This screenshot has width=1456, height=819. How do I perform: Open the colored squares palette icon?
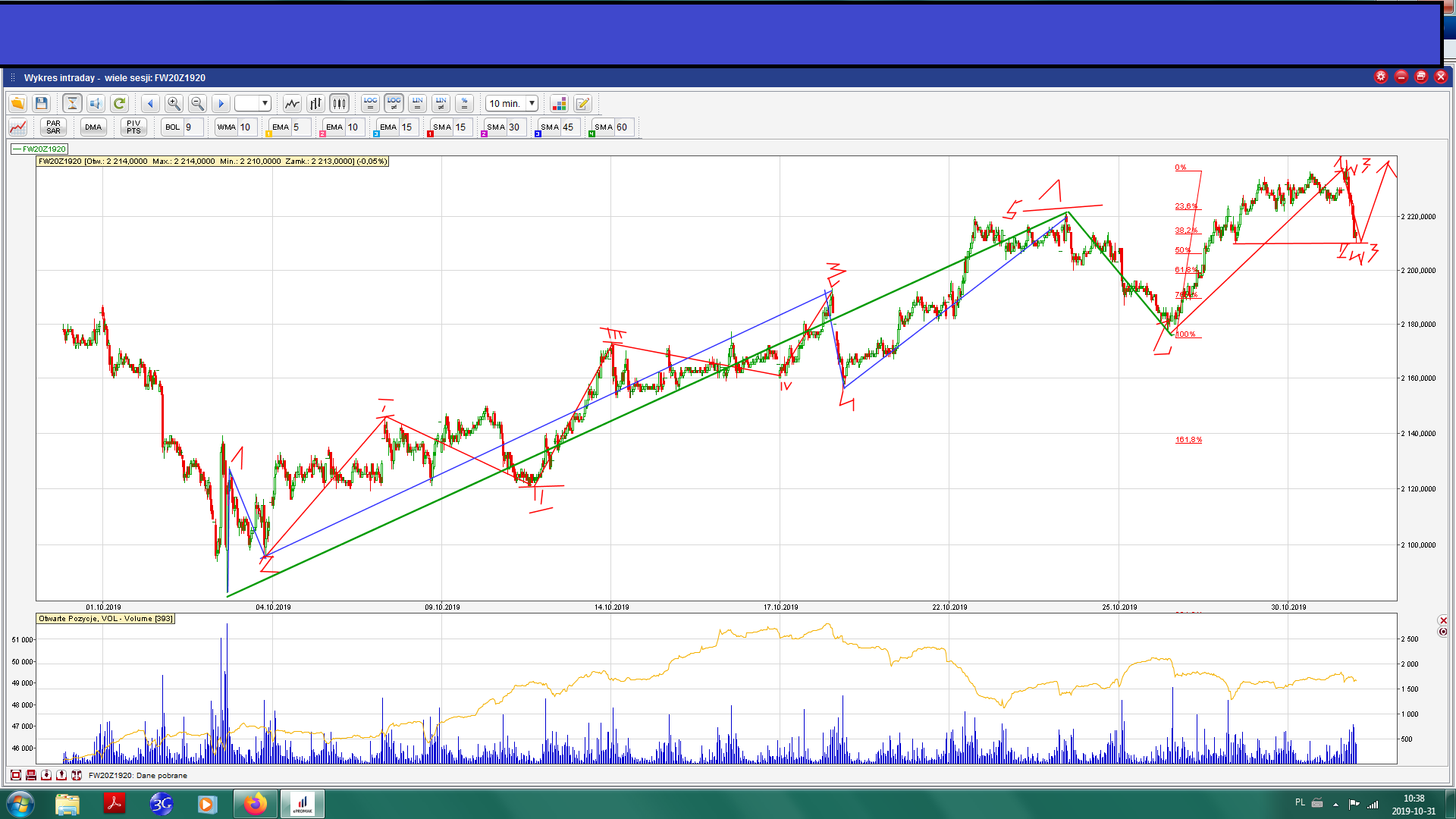point(559,103)
